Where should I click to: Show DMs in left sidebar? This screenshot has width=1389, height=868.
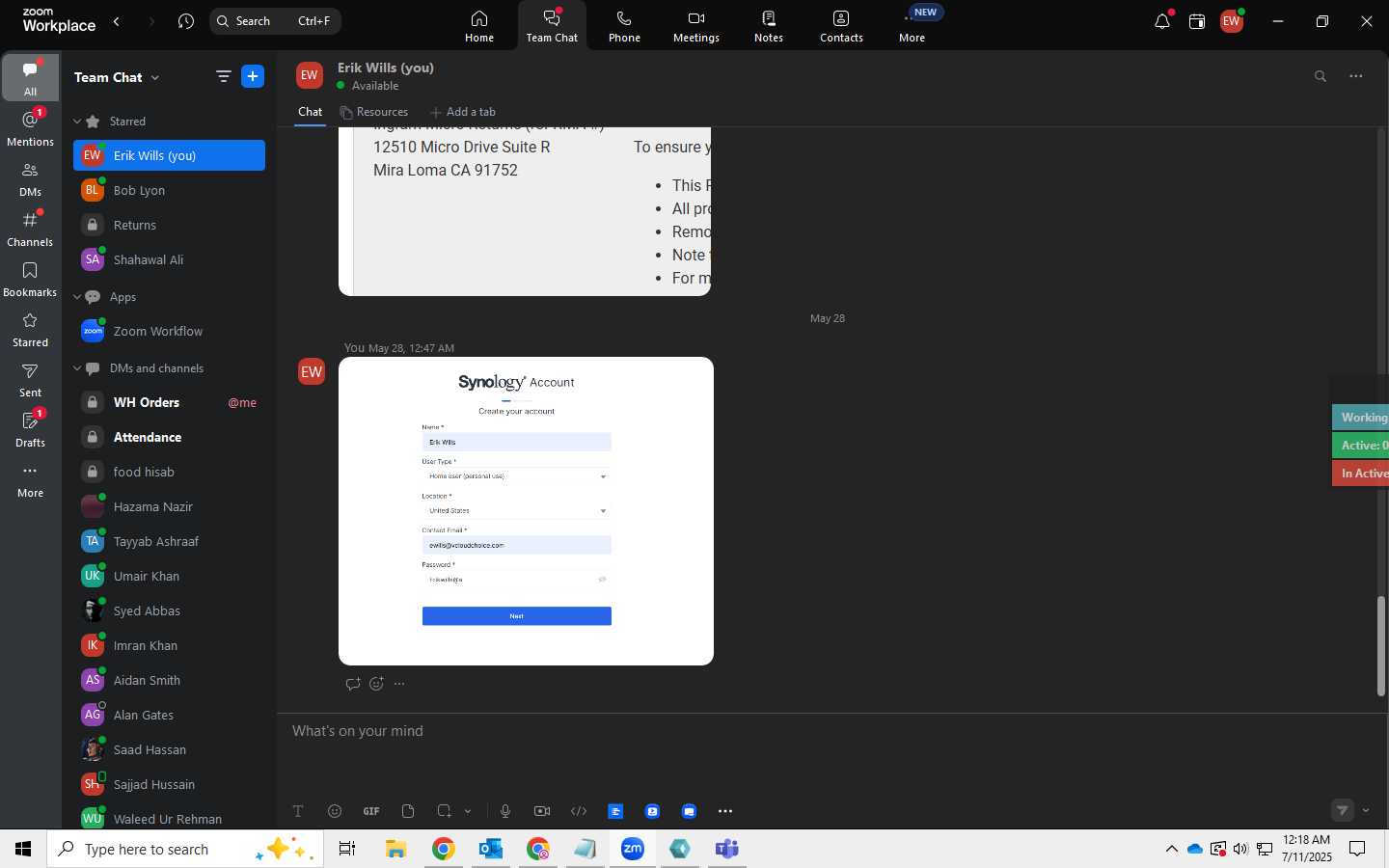pos(30,178)
